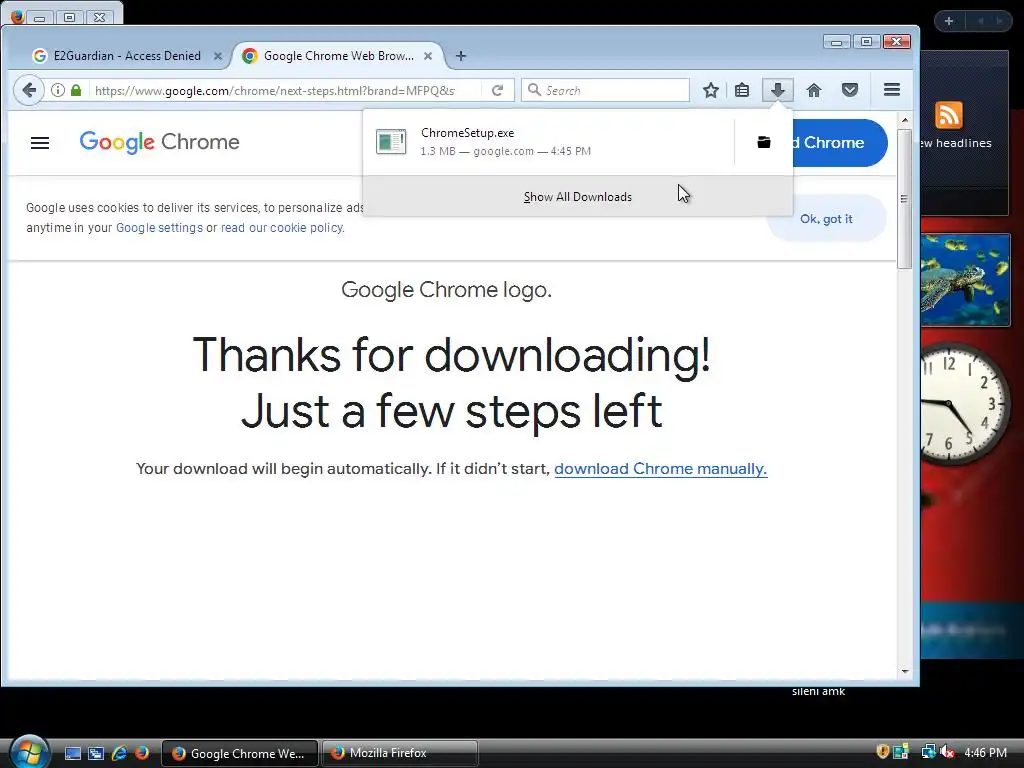Click the Ok, got it cookie button
The width and height of the screenshot is (1024, 768).
coord(826,219)
